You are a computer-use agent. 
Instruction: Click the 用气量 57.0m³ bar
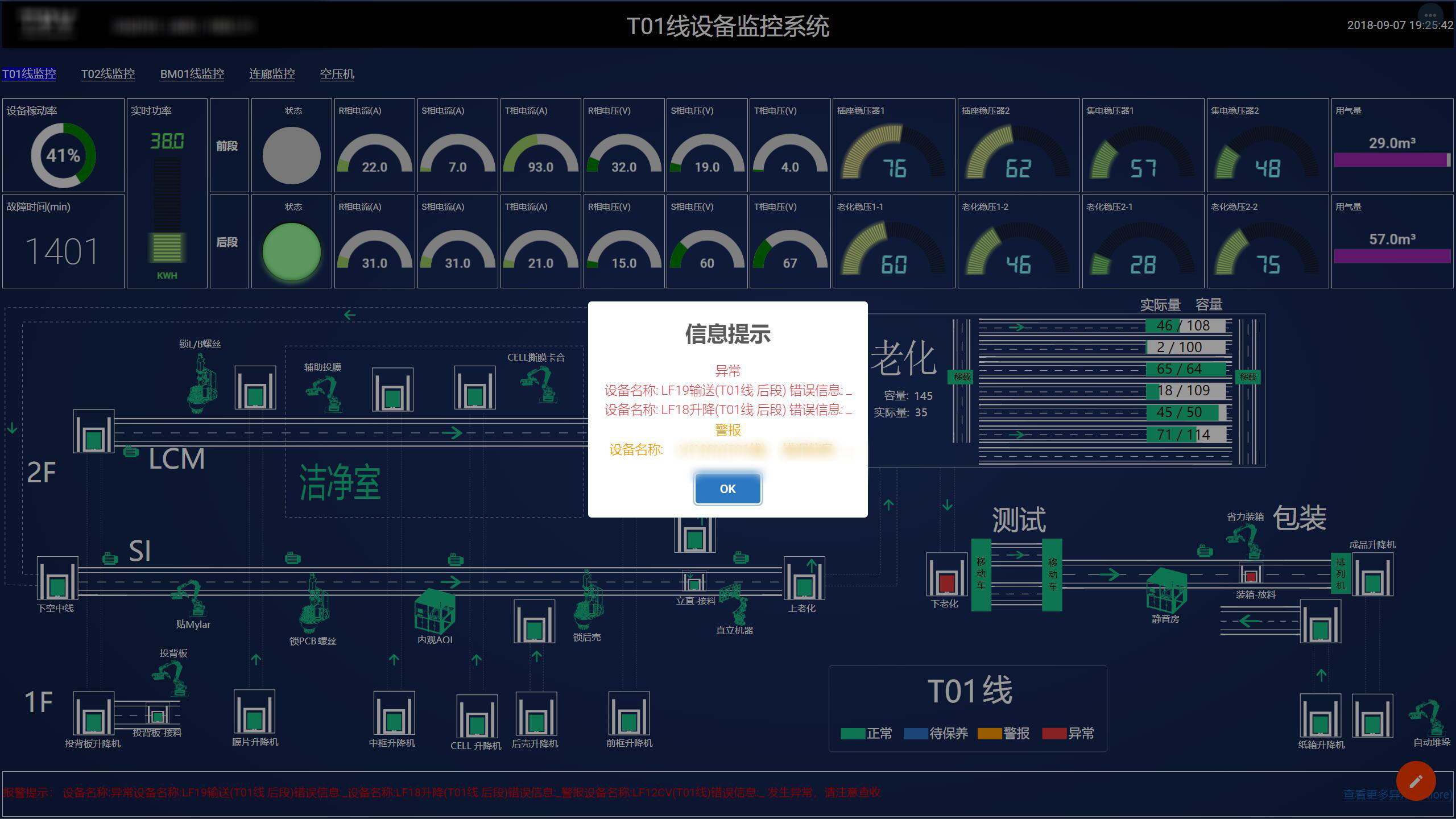coord(1392,257)
